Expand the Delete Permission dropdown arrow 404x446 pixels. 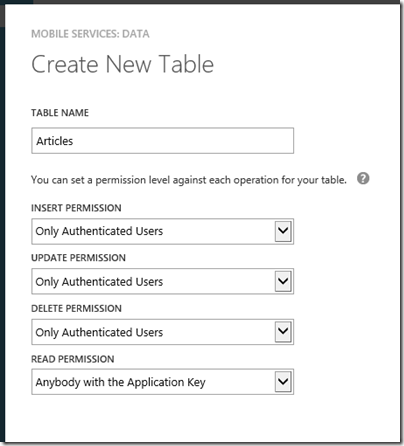pos(283,332)
